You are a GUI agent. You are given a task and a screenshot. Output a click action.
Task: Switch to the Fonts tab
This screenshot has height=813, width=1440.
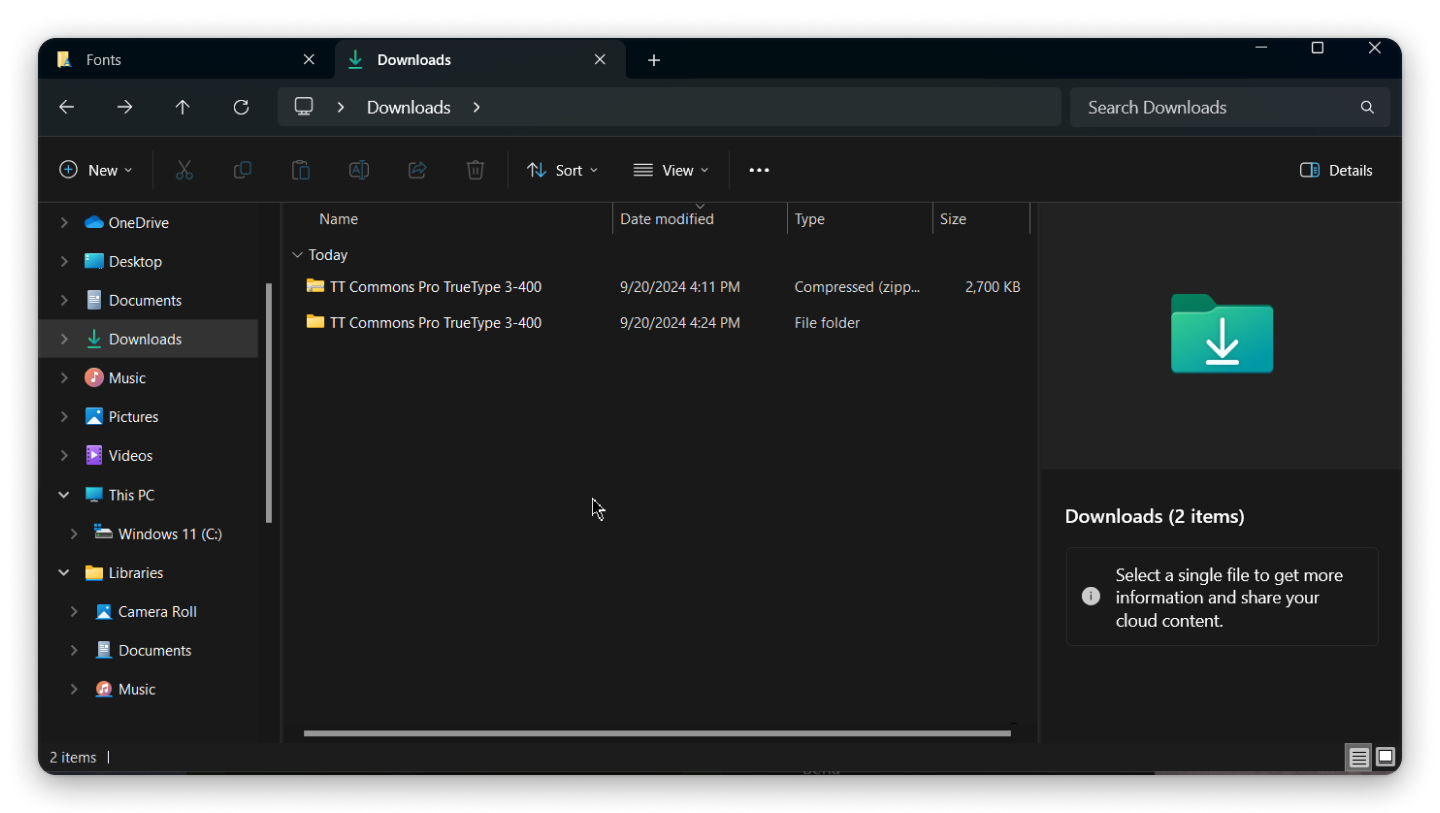(x=186, y=60)
